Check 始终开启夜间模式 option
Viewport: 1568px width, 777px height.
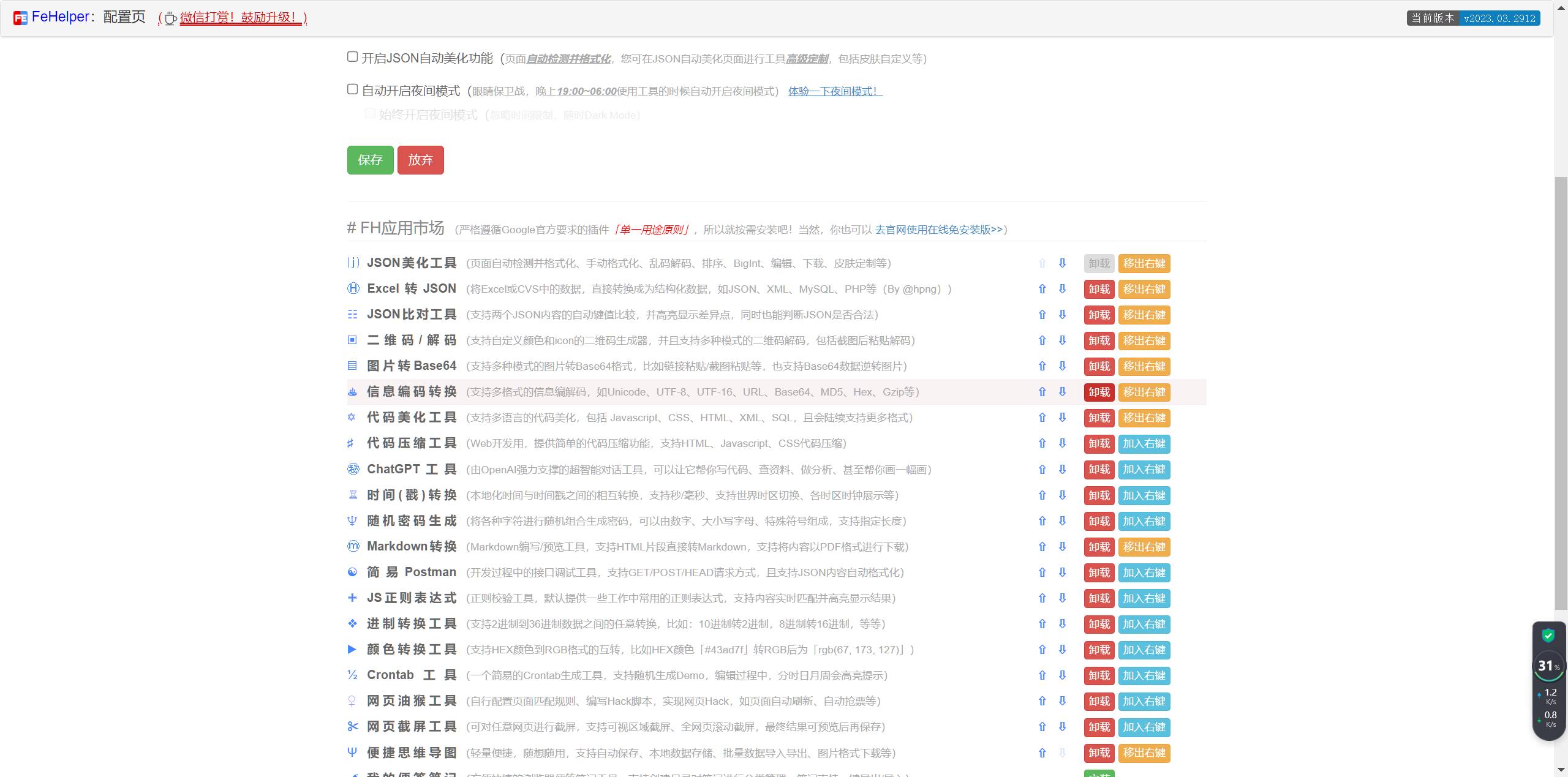pyautogui.click(x=370, y=114)
